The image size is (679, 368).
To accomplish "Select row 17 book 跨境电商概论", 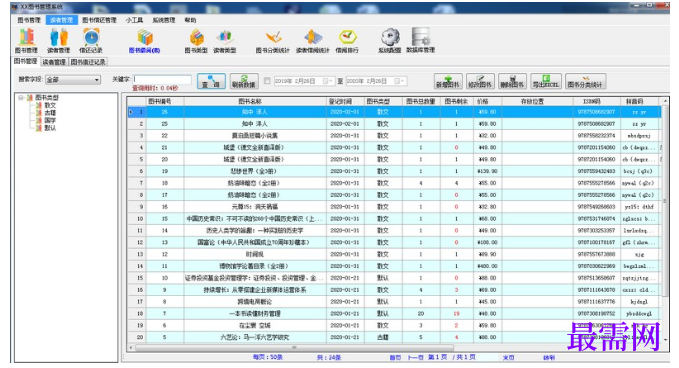I will pos(394,302).
